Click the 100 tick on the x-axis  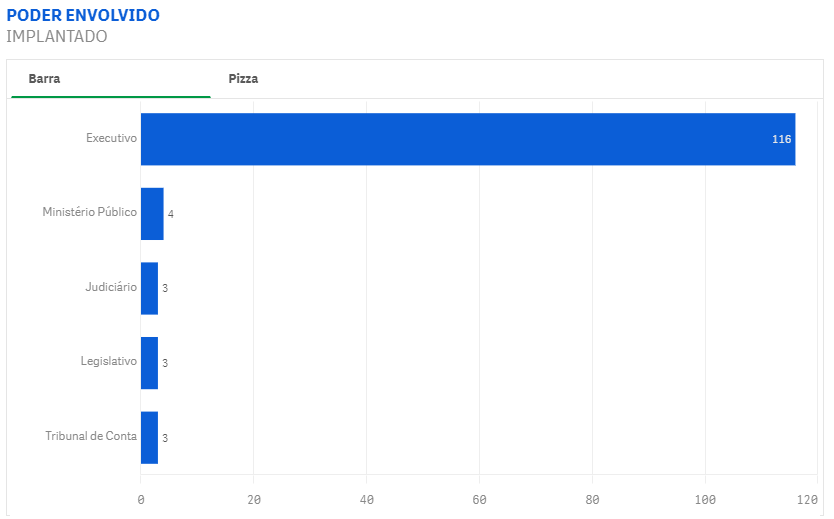point(705,500)
